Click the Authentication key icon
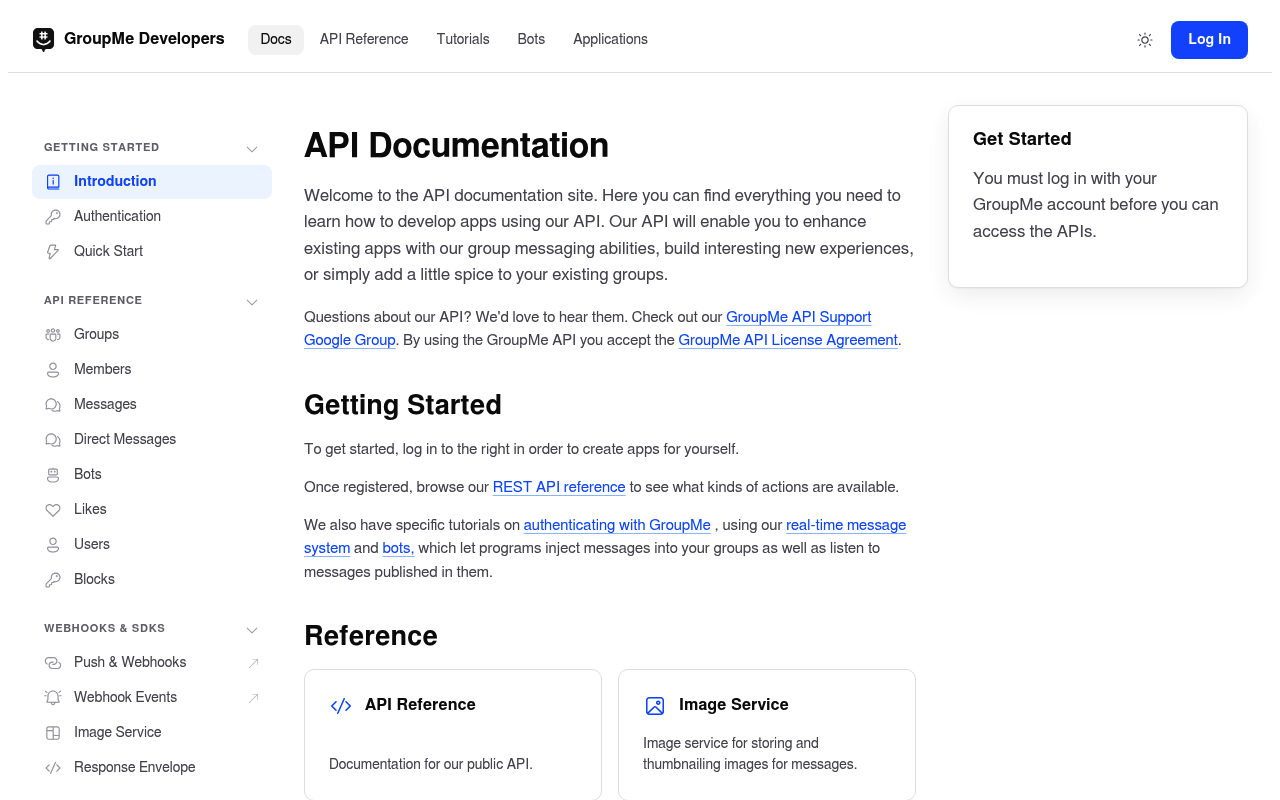1280x800 pixels. (x=53, y=216)
